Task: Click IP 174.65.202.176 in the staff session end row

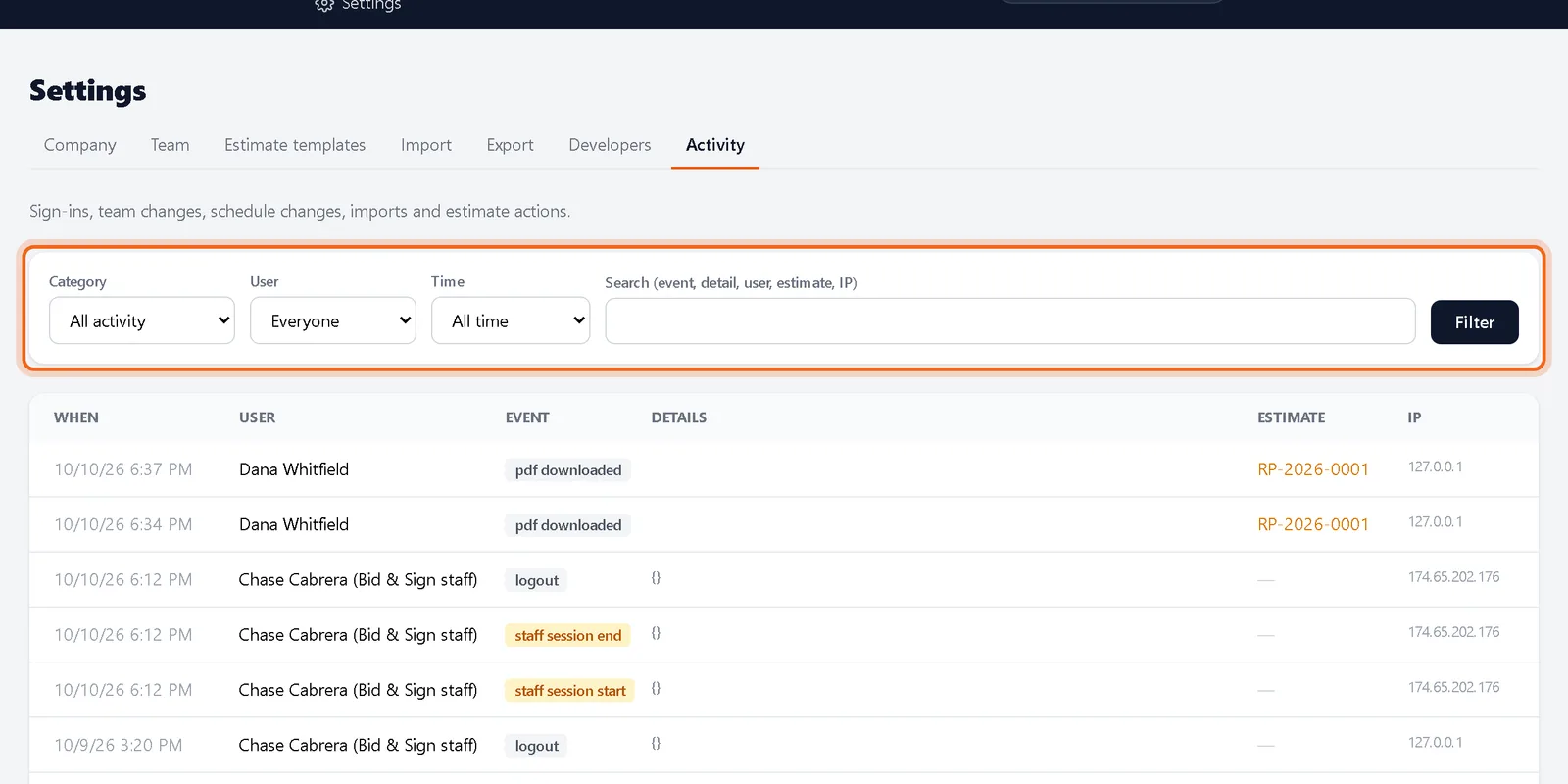Action: coord(1454,632)
